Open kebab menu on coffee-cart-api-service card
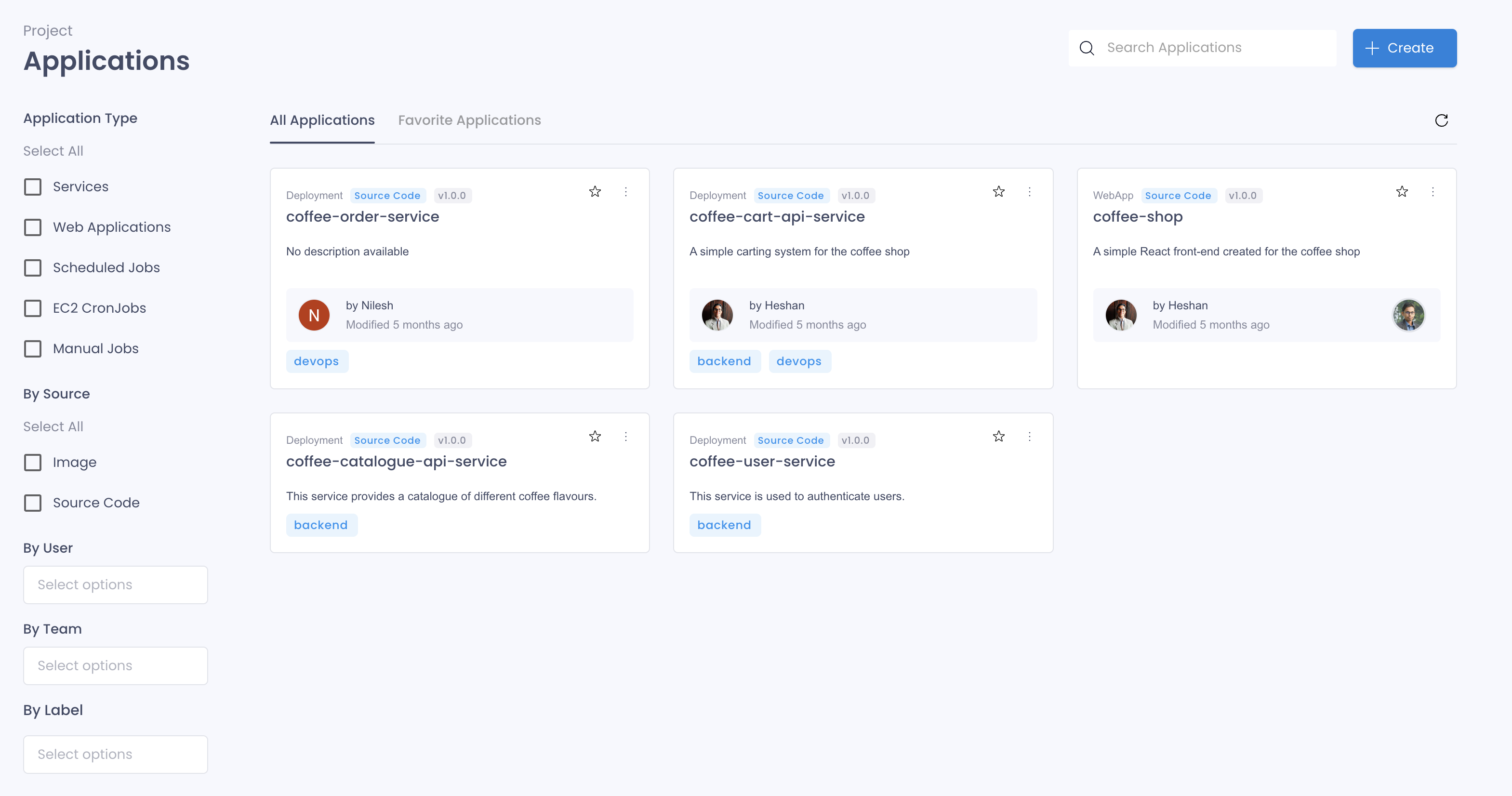The image size is (1512, 796). click(x=1029, y=191)
